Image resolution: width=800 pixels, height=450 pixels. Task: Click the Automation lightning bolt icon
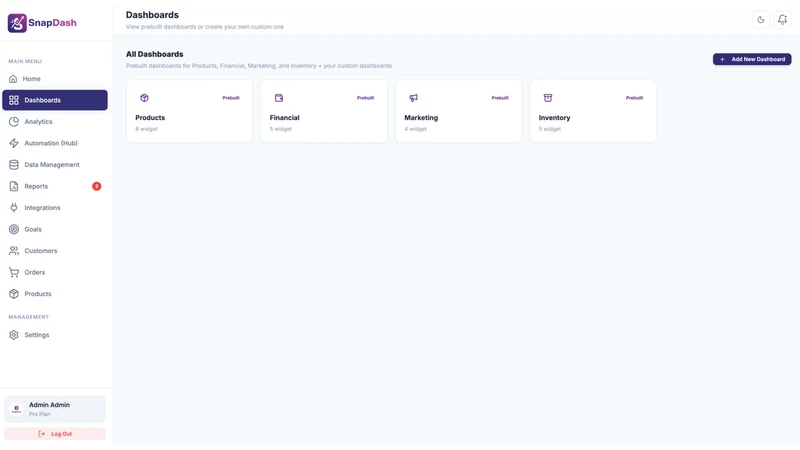click(14, 143)
